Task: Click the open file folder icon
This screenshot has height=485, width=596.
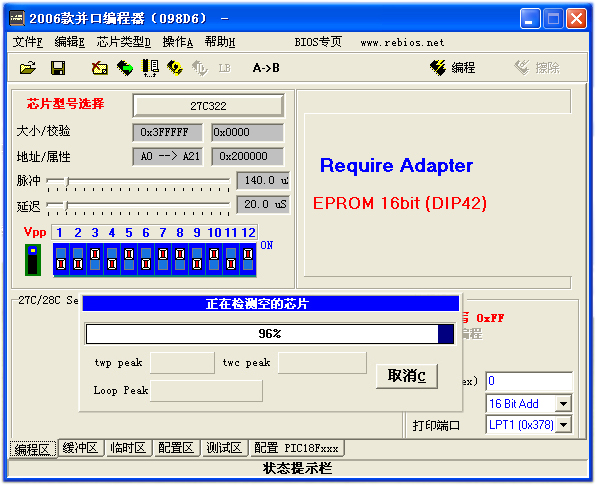Action: coord(28,68)
